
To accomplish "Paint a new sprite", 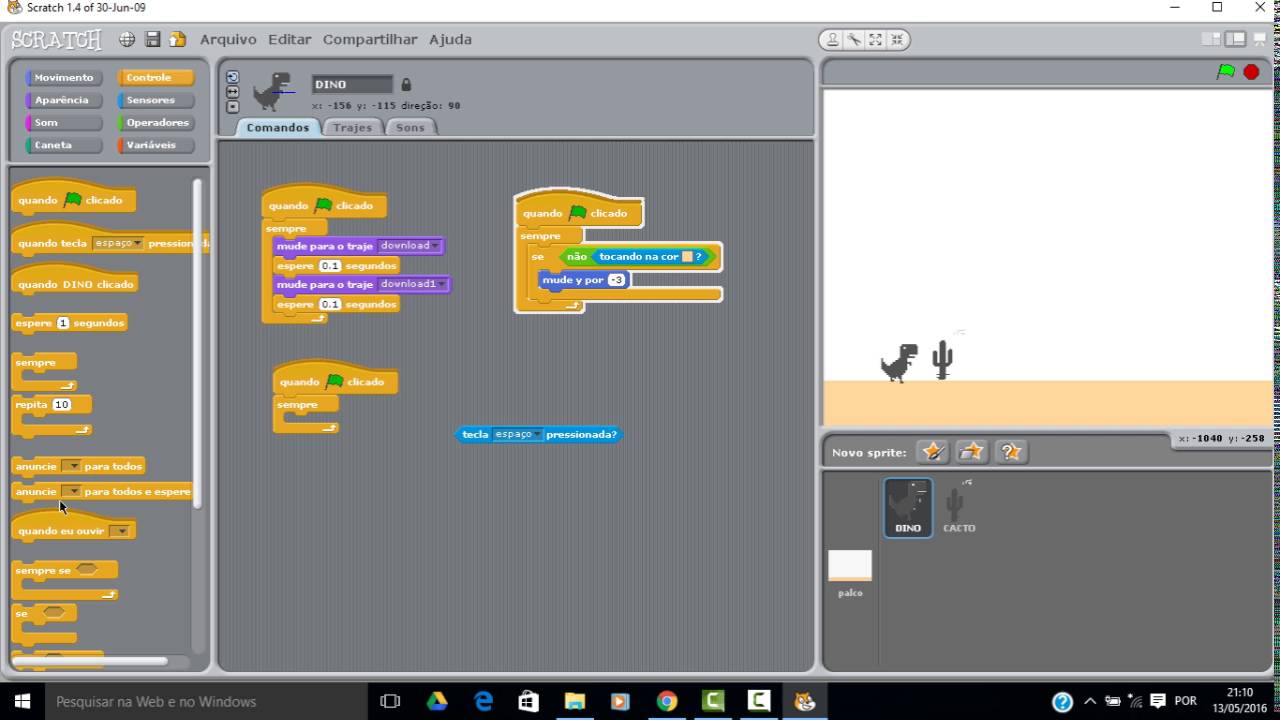I will [x=933, y=452].
